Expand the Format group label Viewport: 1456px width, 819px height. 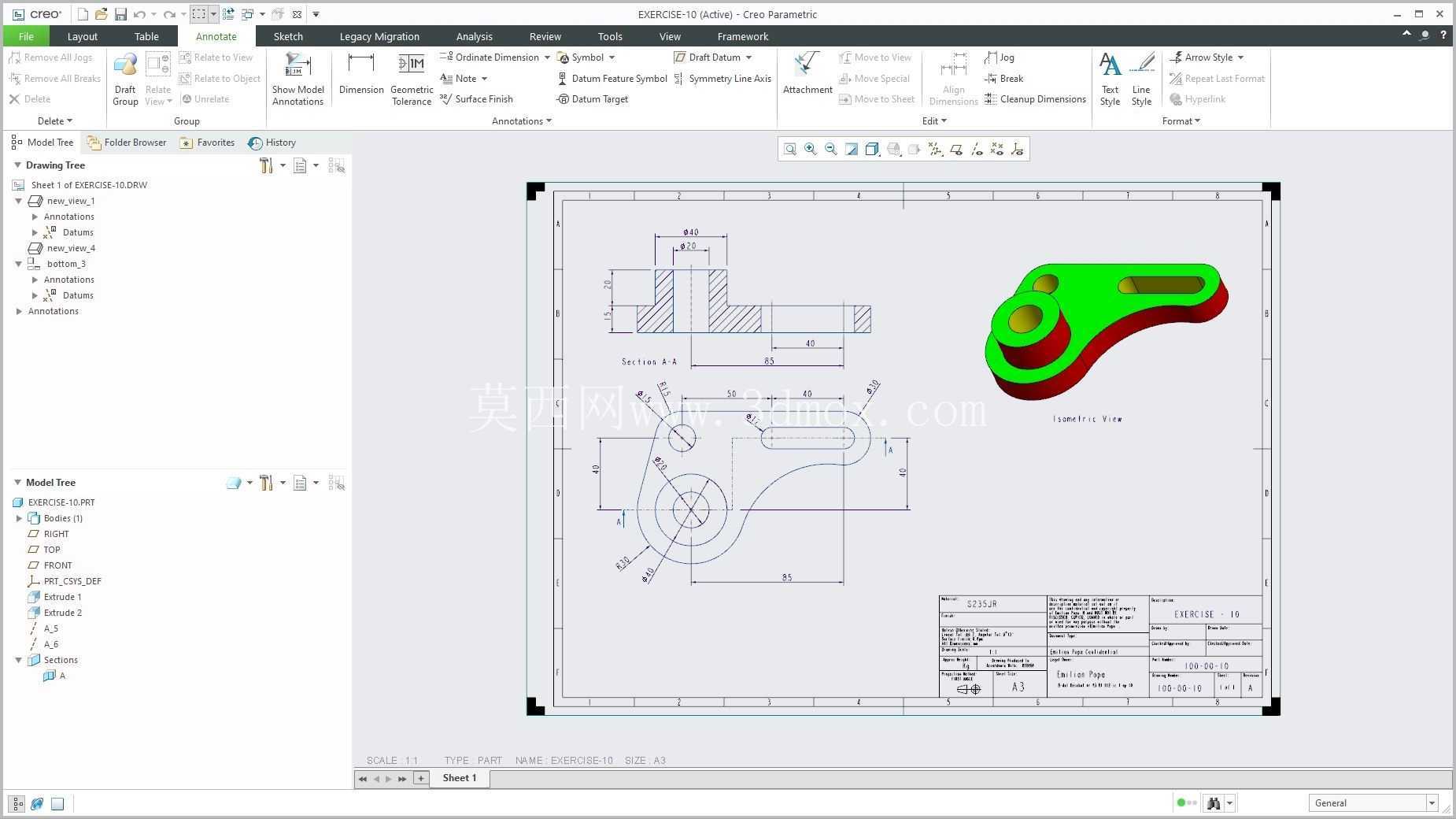point(1181,121)
